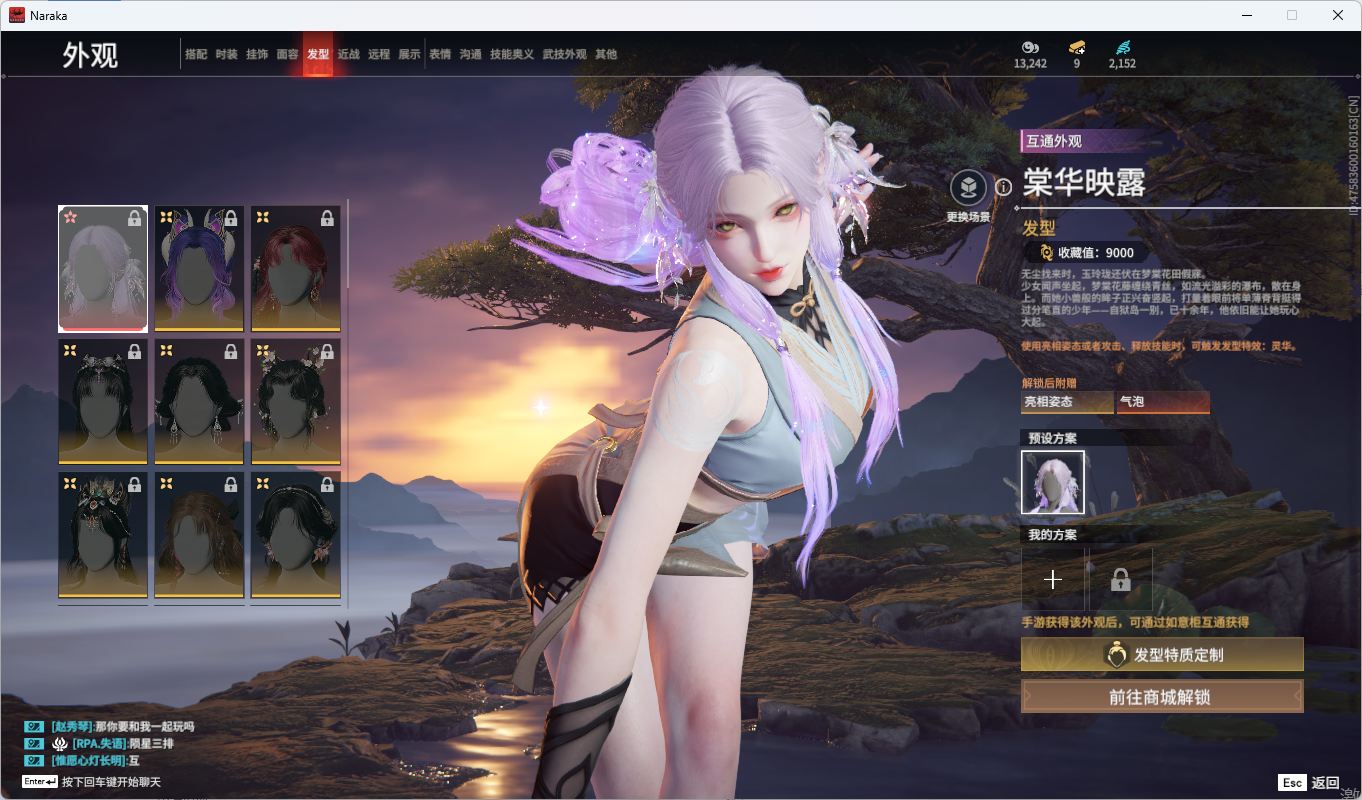Screen dimensions: 1362x800
Task: Click the chat channel icon beside 惟愿心灯长明
Action: click(34, 761)
